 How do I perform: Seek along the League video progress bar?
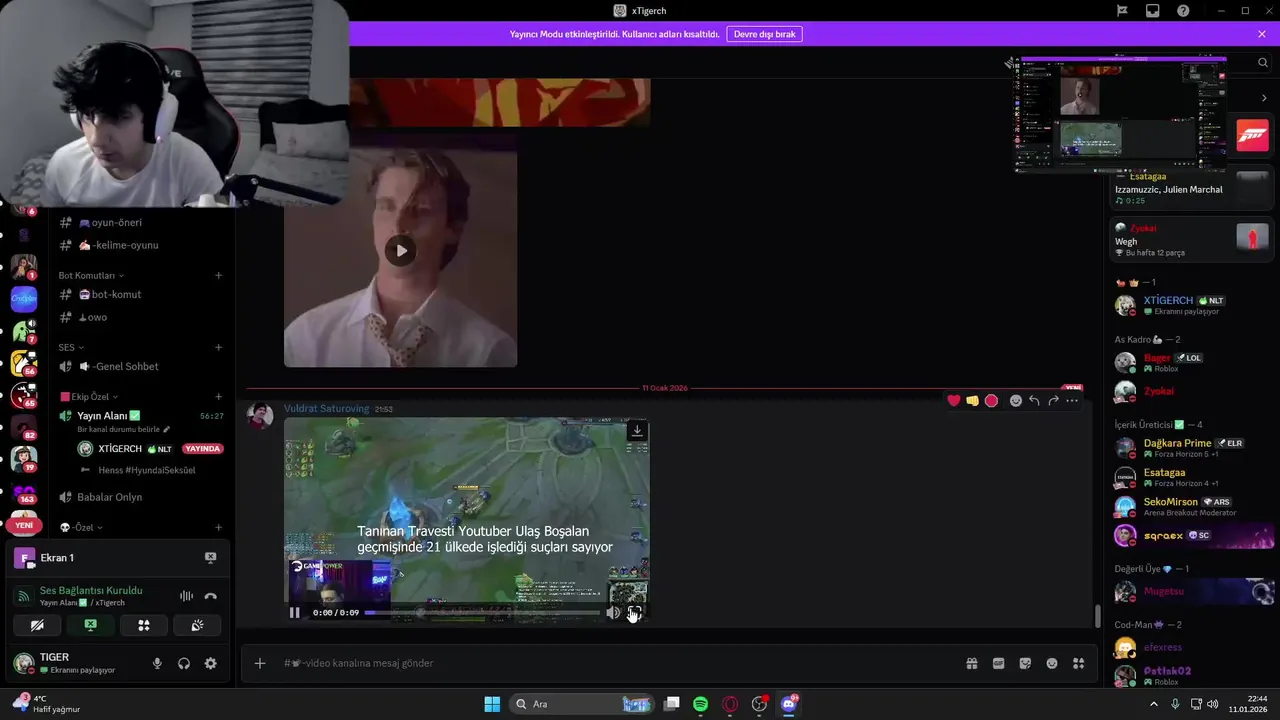(482, 613)
